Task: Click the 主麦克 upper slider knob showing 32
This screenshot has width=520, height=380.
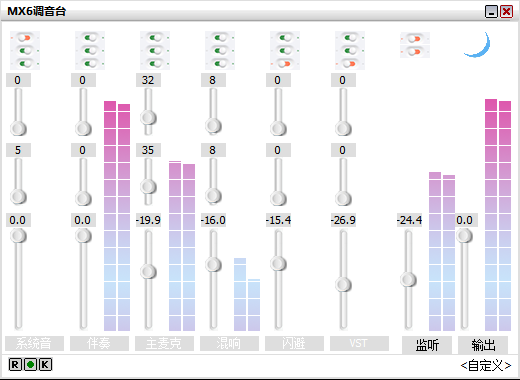Action: coord(148,117)
